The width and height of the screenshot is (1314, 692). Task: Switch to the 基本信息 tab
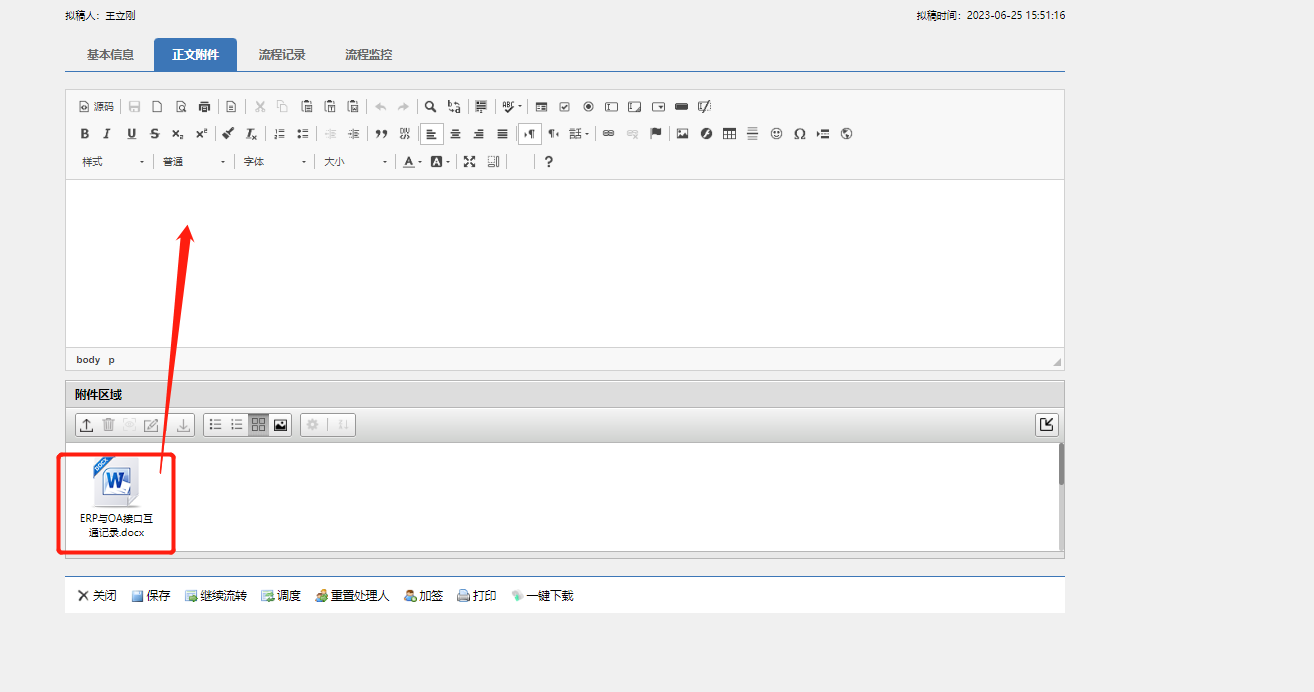[110, 55]
